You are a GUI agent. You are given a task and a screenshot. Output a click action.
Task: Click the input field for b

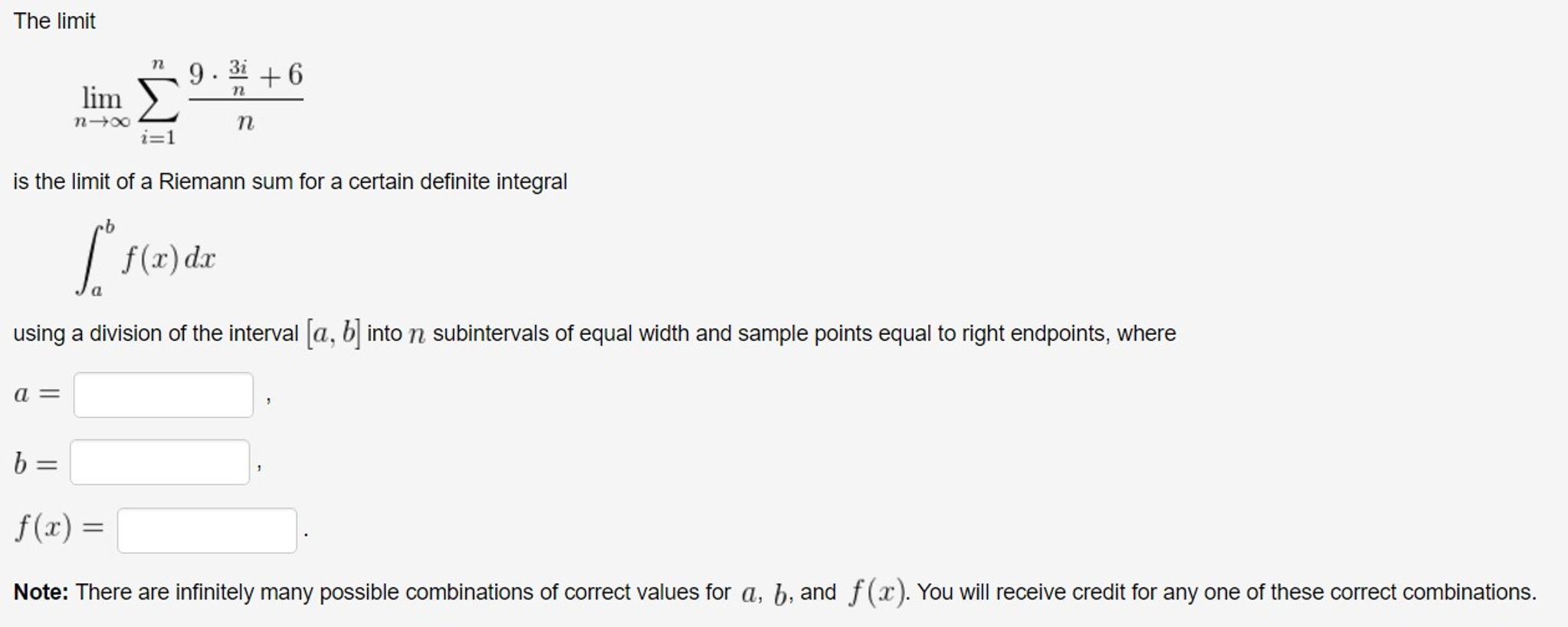(161, 461)
